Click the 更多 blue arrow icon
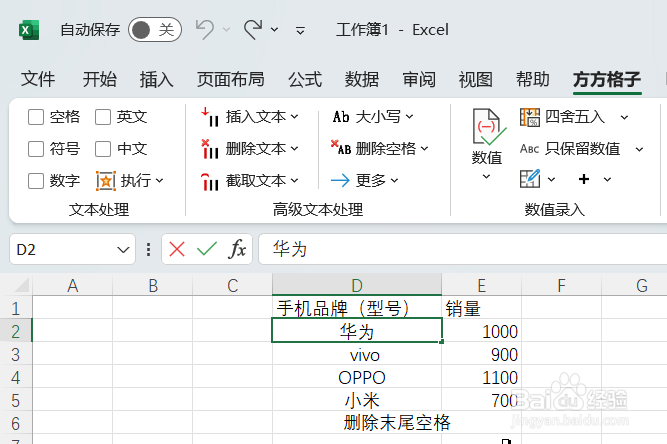 tap(340, 181)
